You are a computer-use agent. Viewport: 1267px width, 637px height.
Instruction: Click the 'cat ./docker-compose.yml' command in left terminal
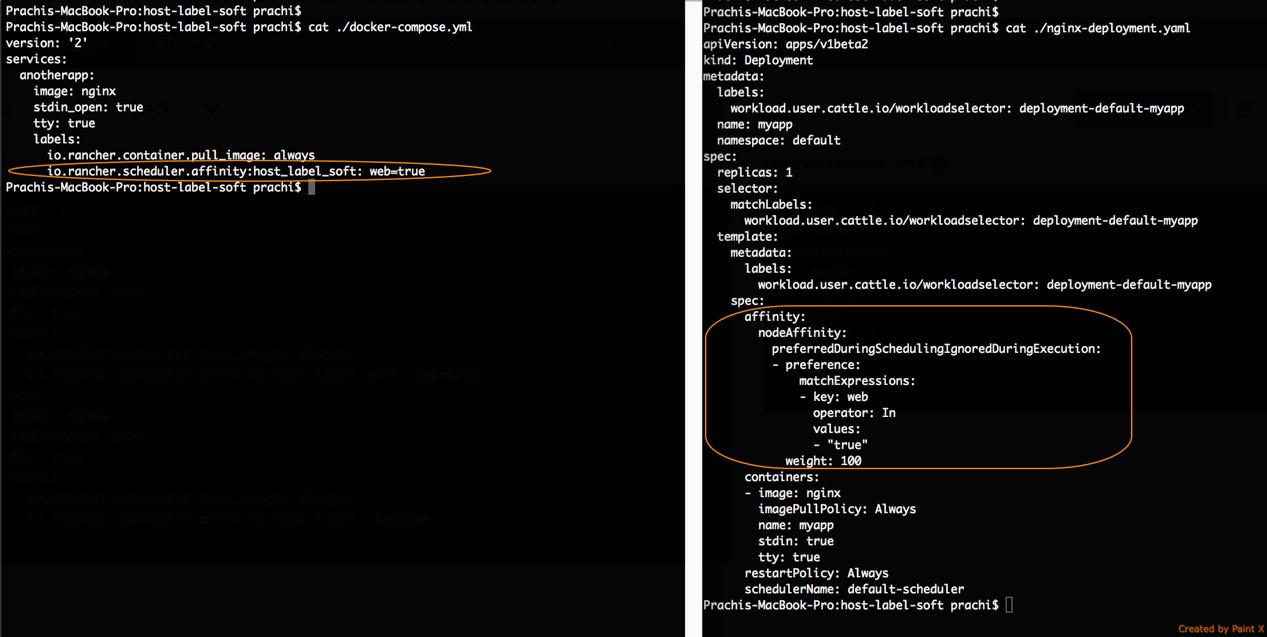391,27
